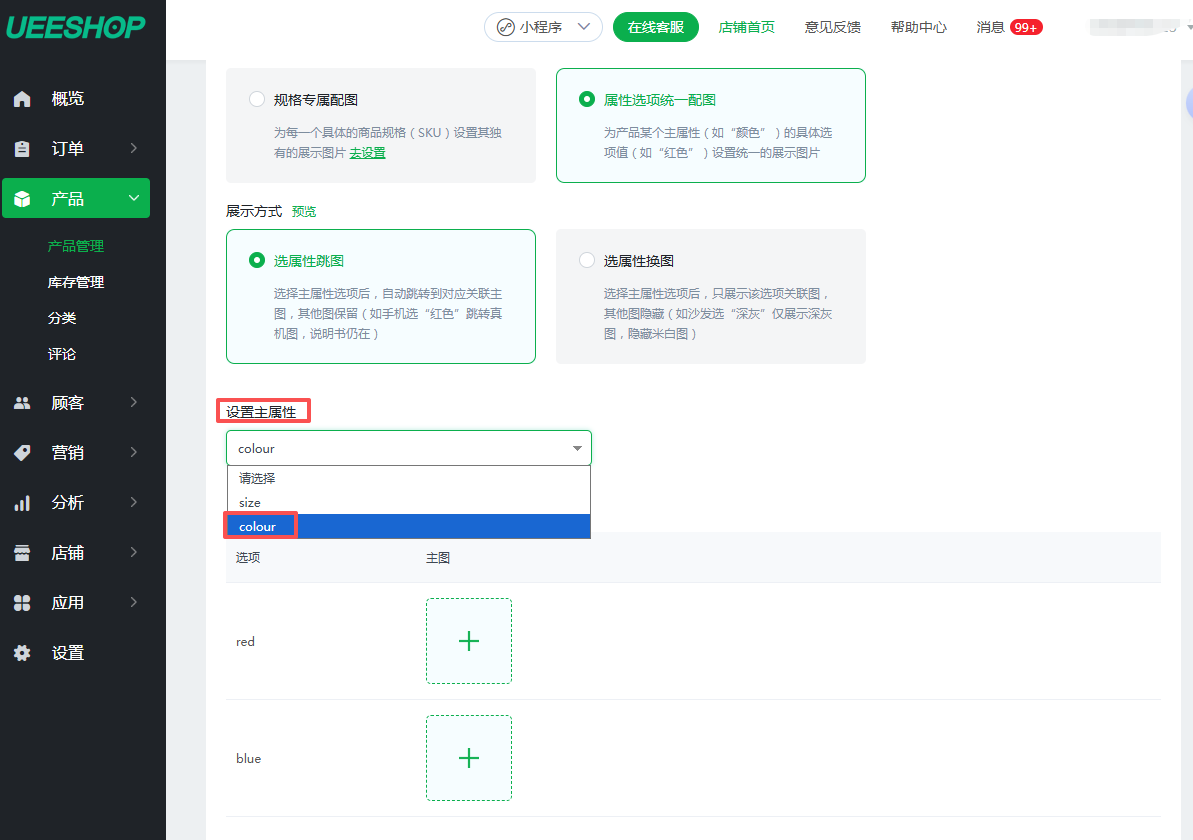
Task: Open 库存管理 in the product submenu
Action: [76, 282]
